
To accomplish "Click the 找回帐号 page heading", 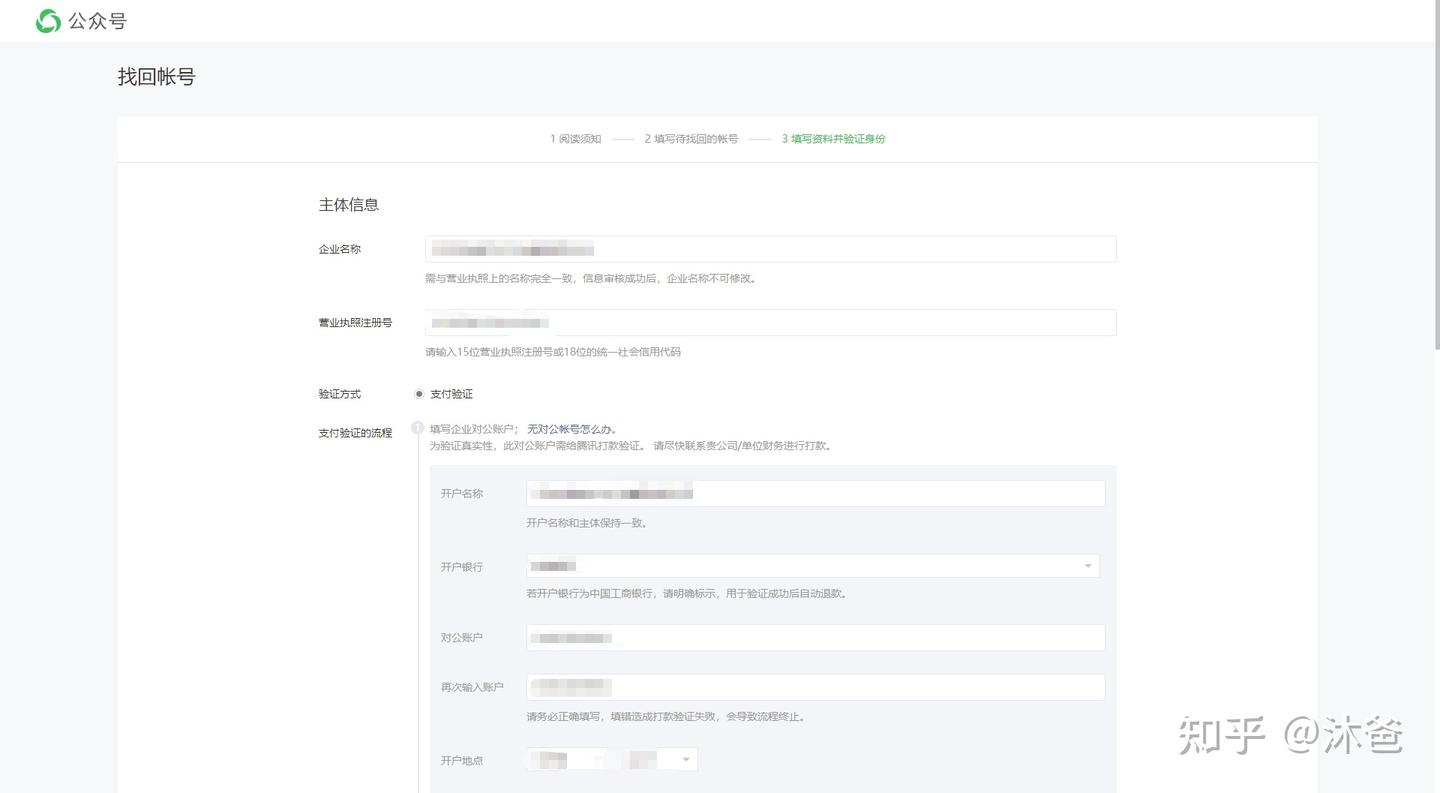I will [x=156, y=77].
